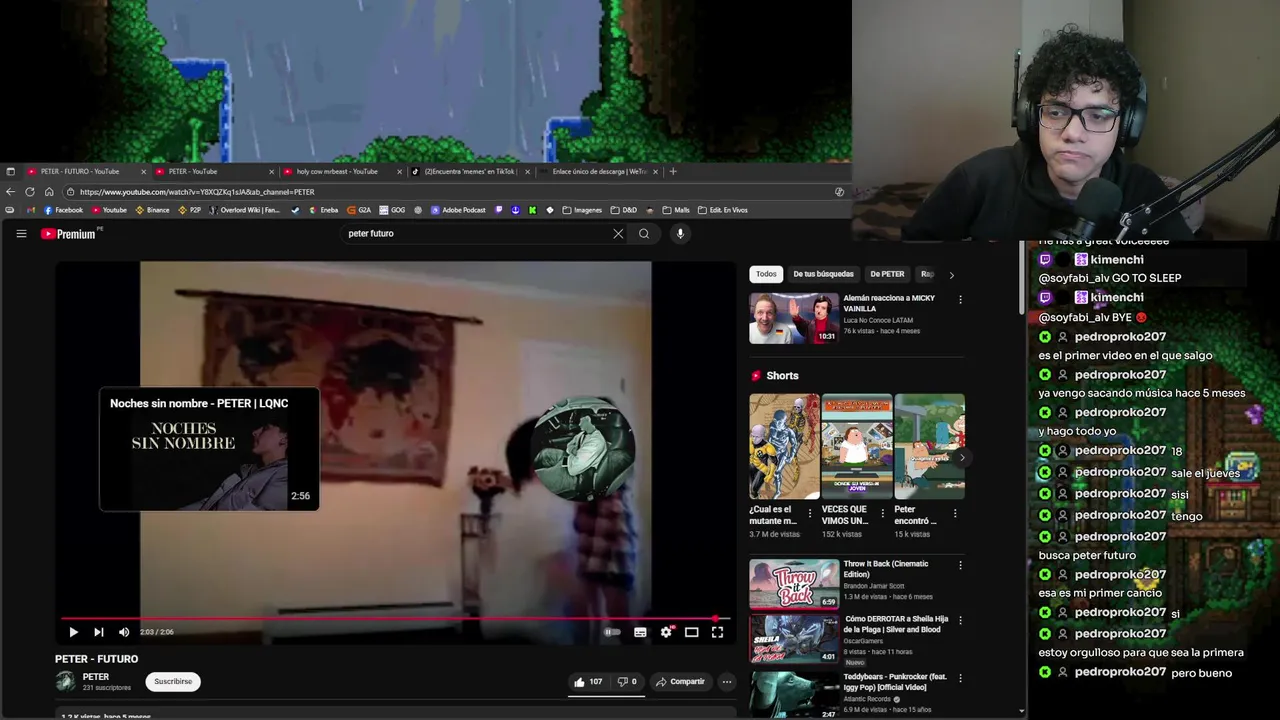Viewport: 1280px width, 720px height.
Task: Show more filter chips with arrow
Action: tap(951, 275)
